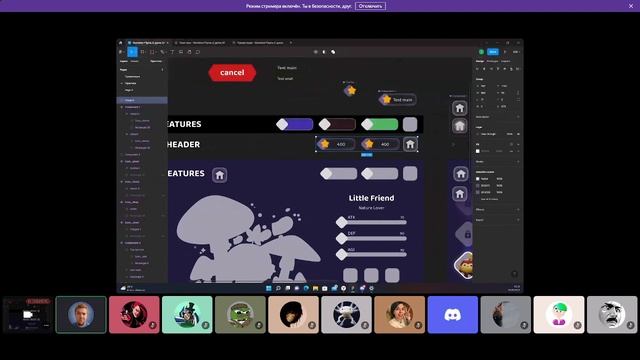This screenshot has height=360, width=640.
Task: Click the Present play icon
Action: click(x=505, y=52)
